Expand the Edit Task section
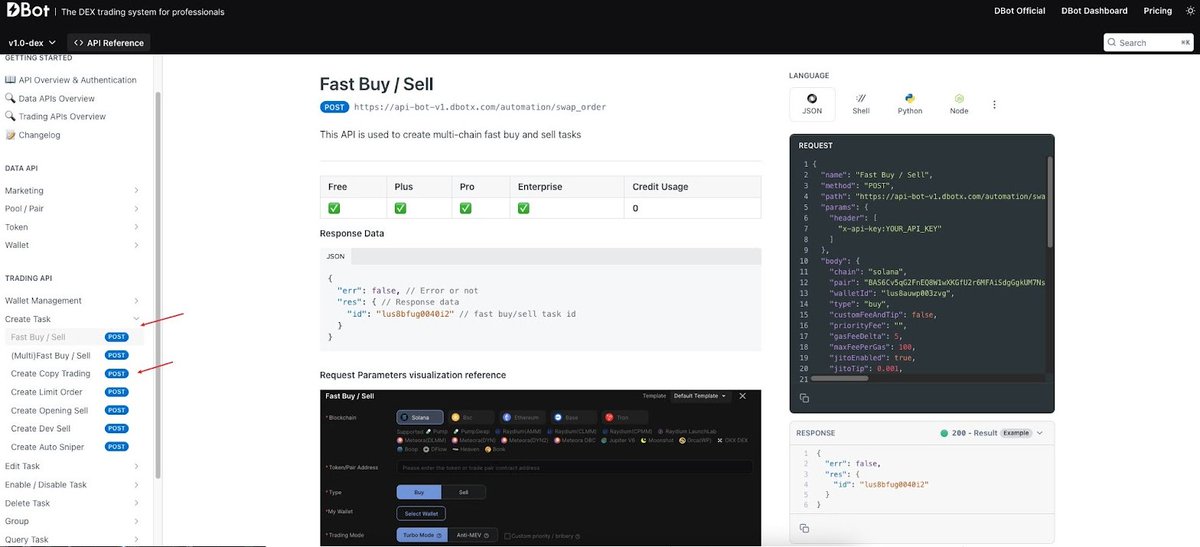 (x=72, y=466)
